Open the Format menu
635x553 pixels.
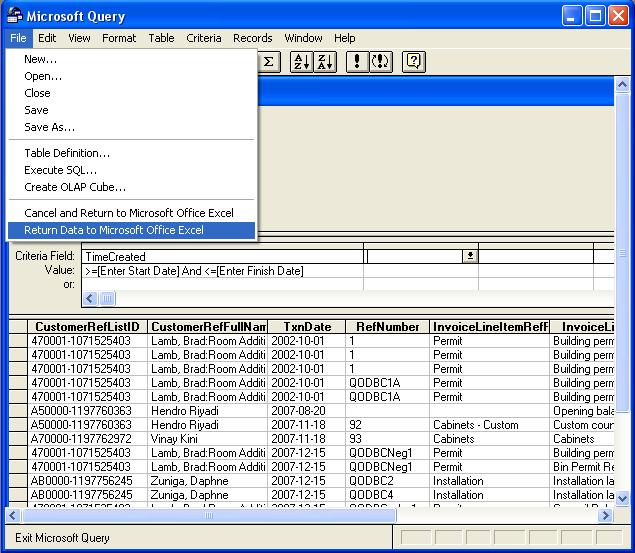pos(119,38)
